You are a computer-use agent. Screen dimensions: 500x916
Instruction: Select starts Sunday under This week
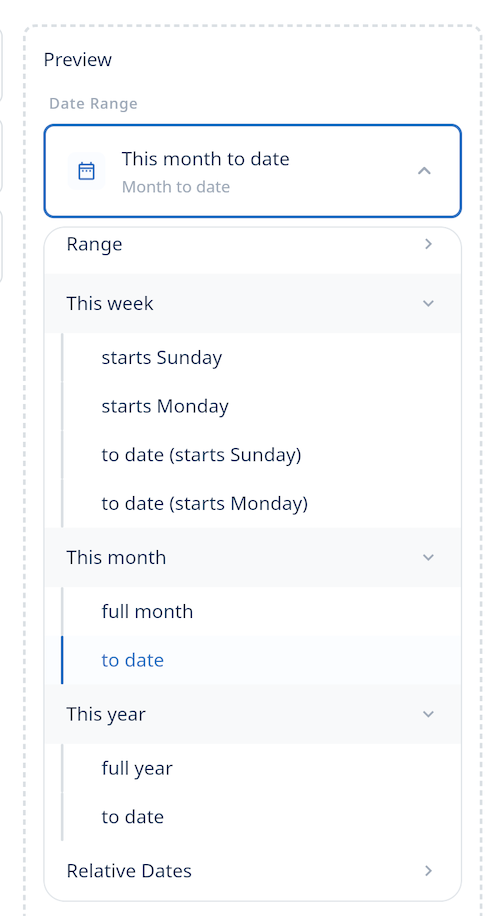point(261,358)
